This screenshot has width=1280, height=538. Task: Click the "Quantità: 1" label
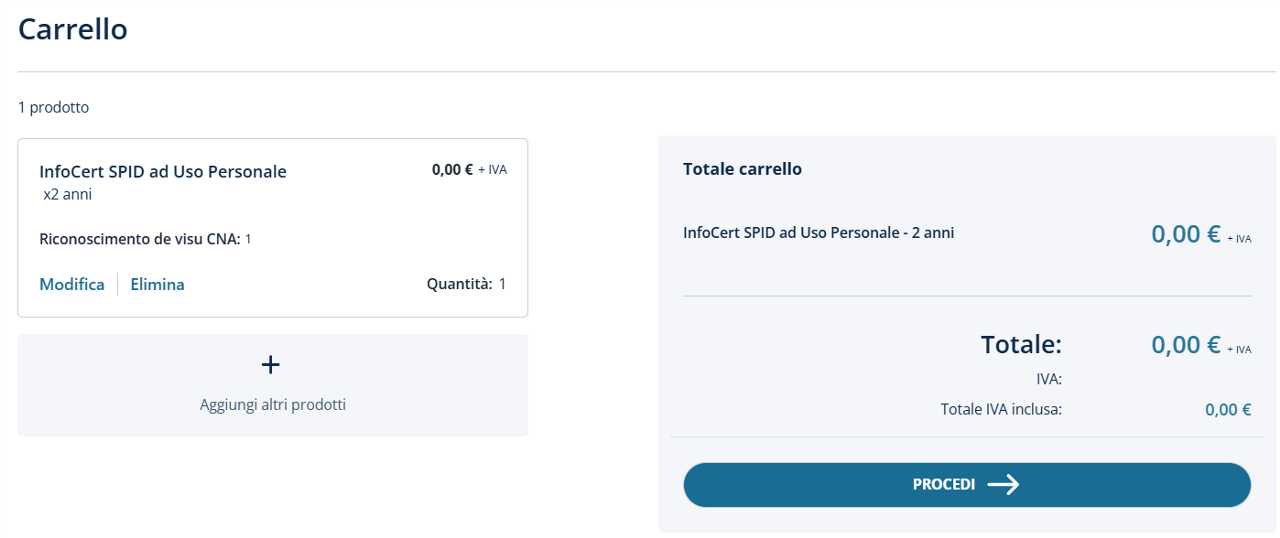466,284
